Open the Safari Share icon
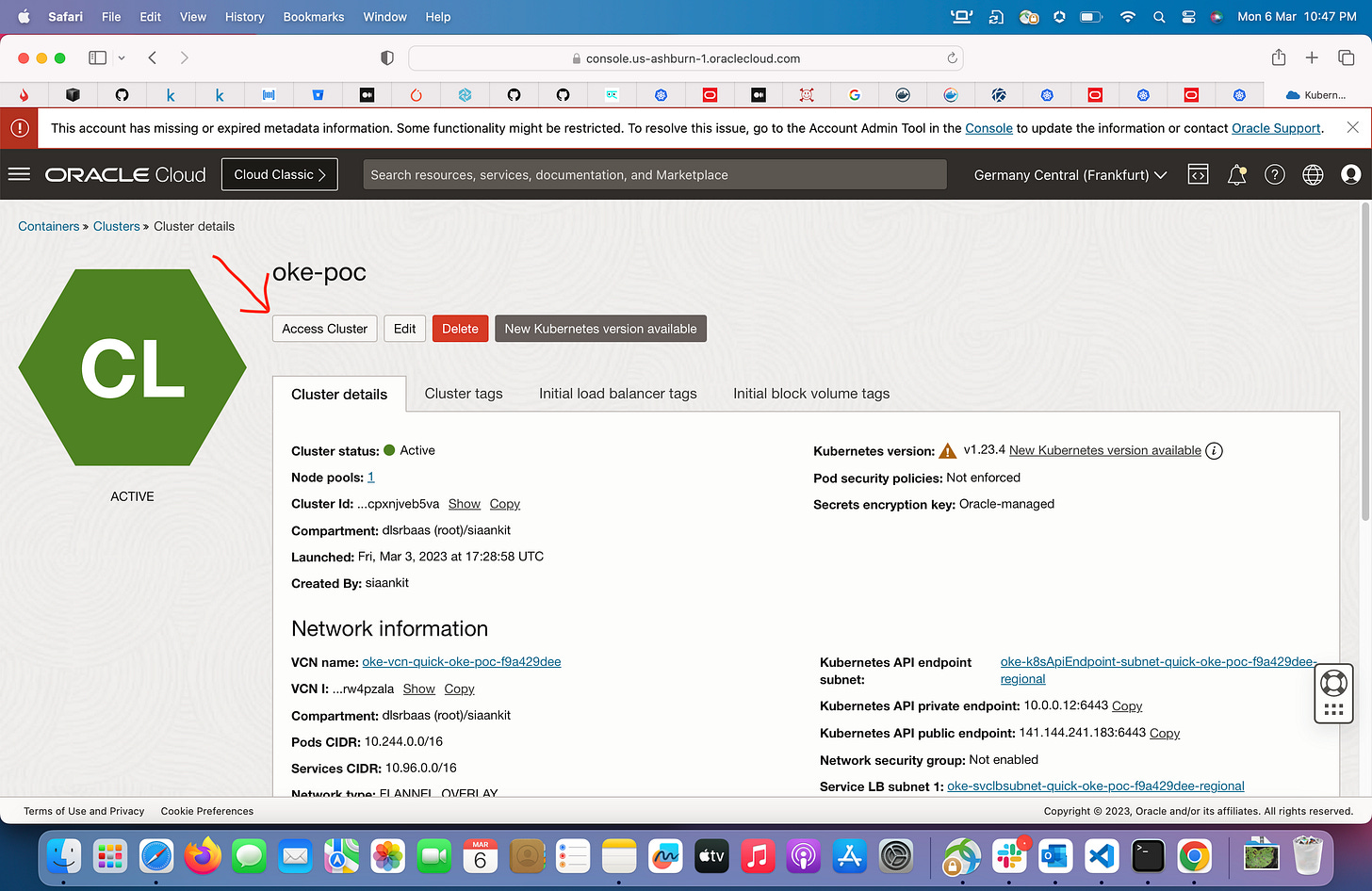The image size is (1372, 891). [1278, 57]
